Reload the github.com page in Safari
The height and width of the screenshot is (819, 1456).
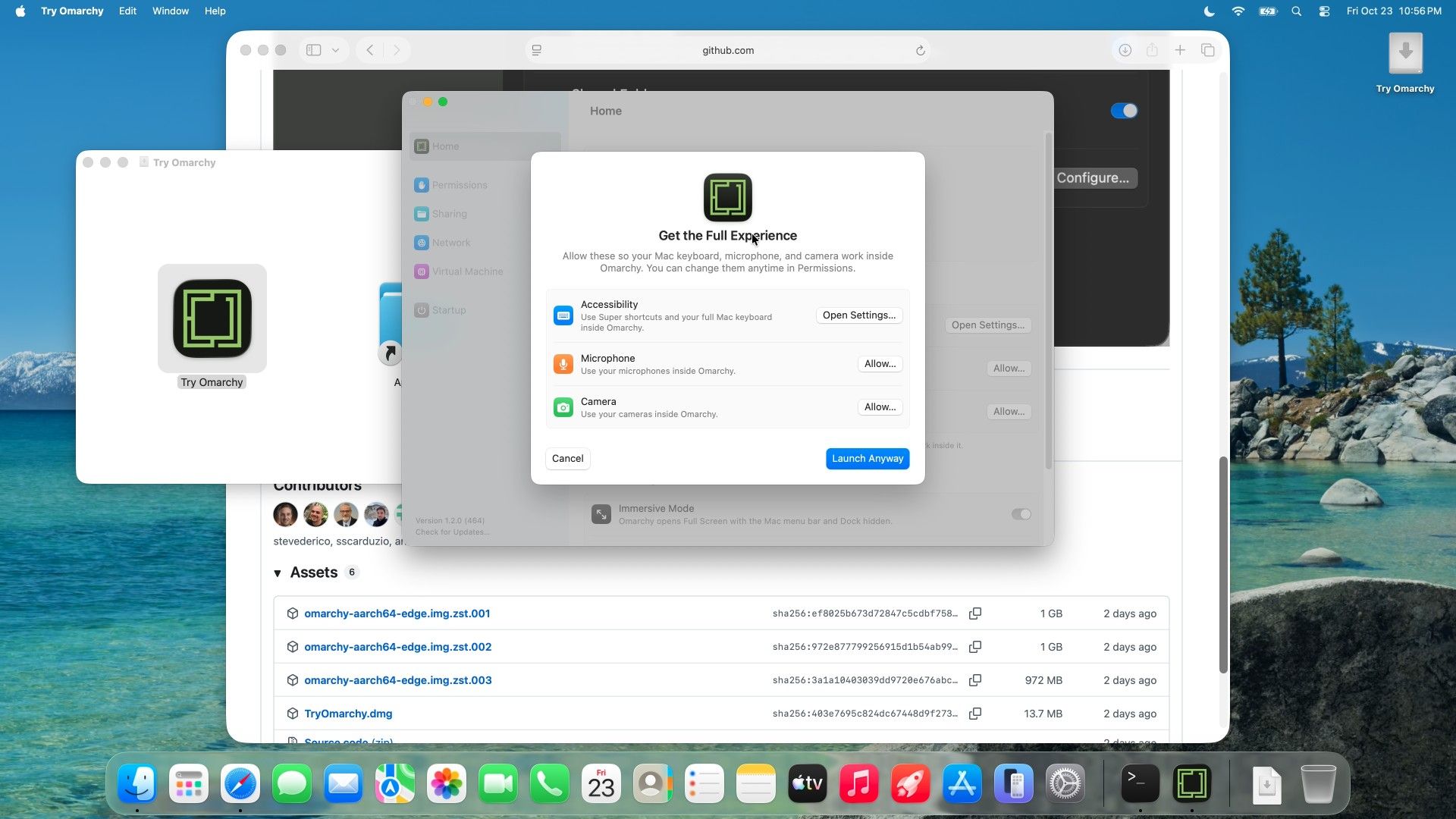920,50
